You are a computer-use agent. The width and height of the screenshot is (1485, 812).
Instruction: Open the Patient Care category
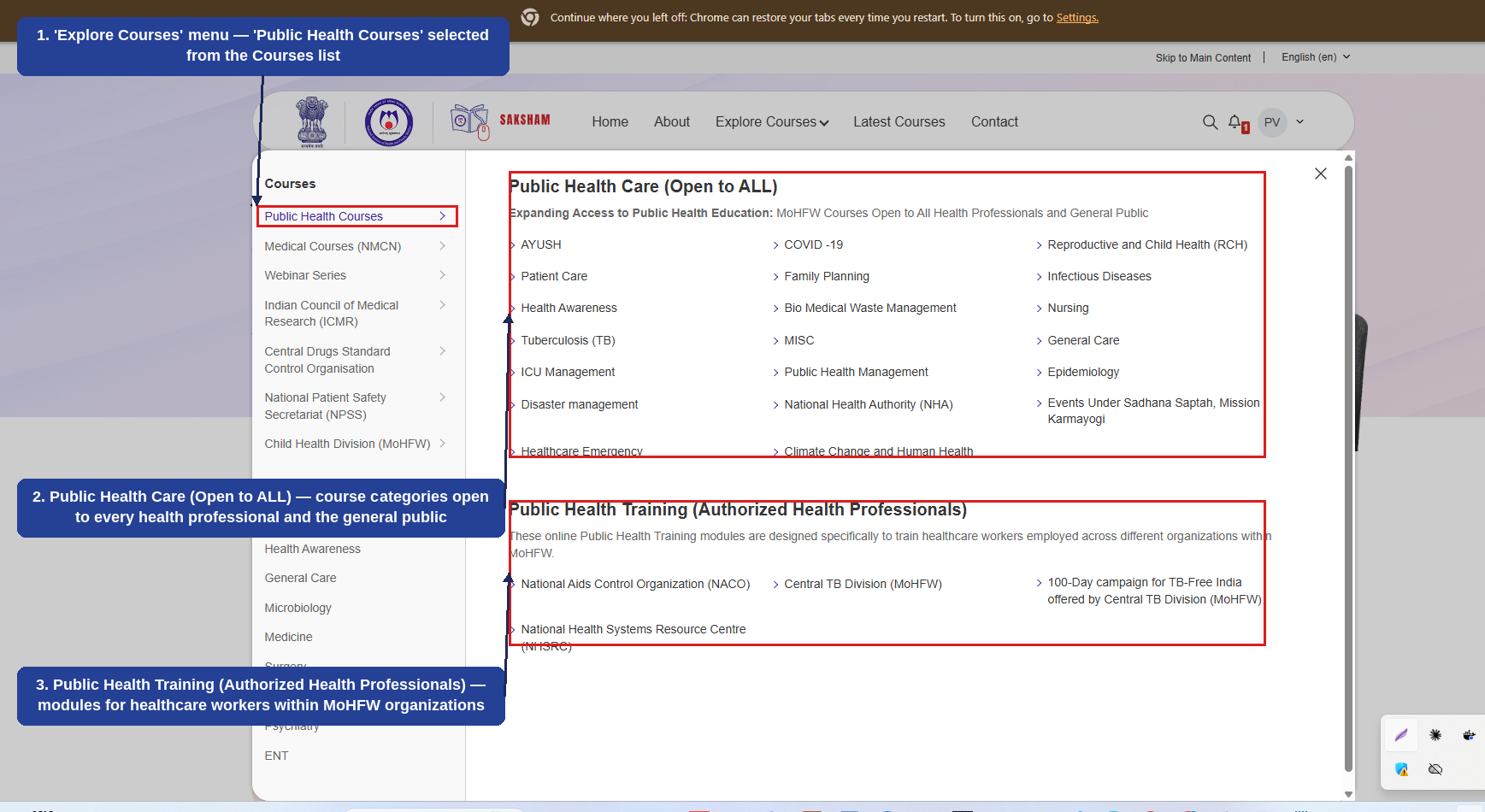[554, 276]
